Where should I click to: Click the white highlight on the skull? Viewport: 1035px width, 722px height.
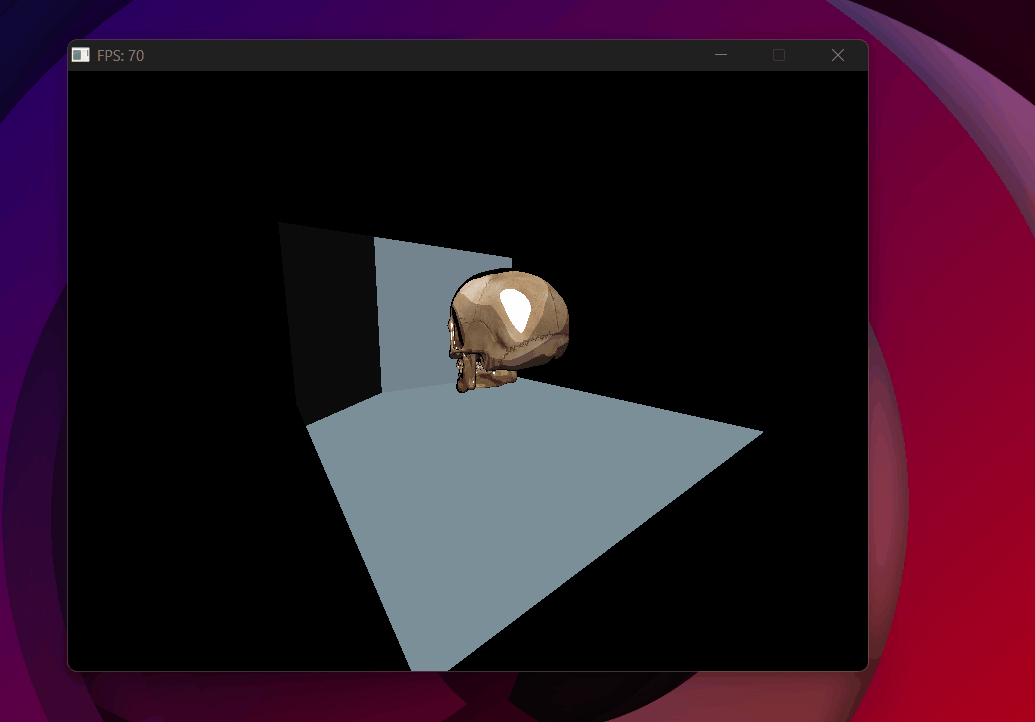[516, 310]
